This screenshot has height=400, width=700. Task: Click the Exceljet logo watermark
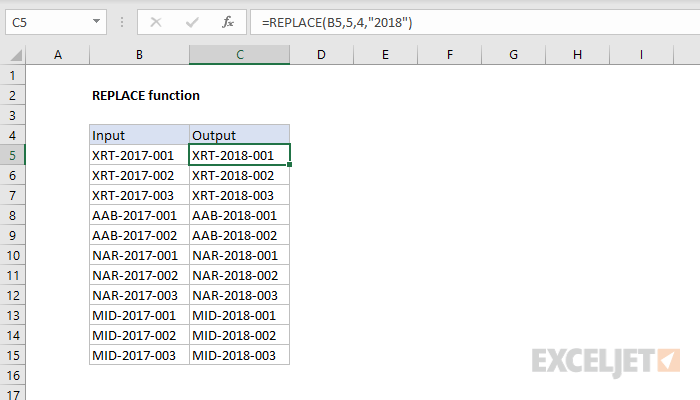(607, 360)
